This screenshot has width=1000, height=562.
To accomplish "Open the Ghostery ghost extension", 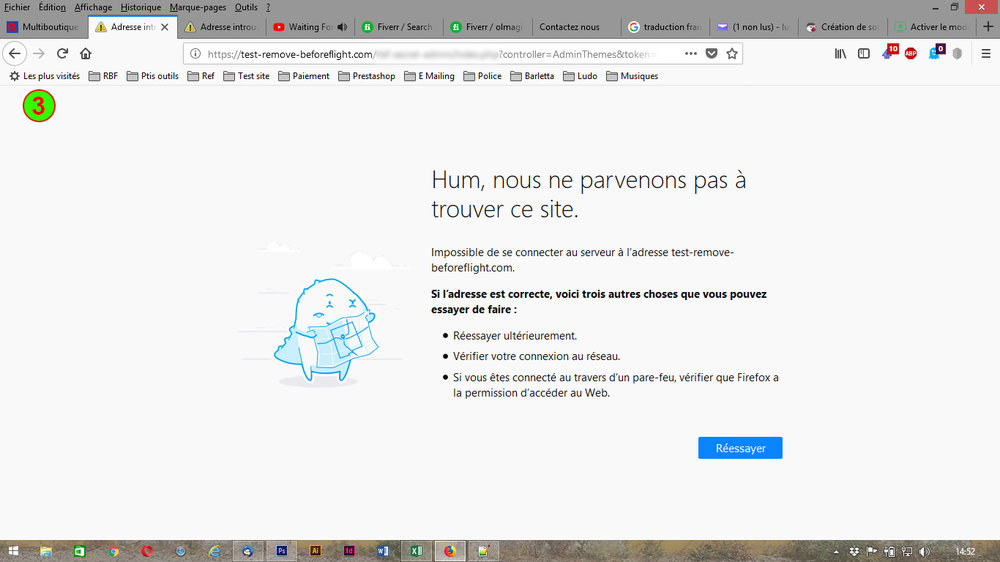I will pyautogui.click(x=936, y=52).
